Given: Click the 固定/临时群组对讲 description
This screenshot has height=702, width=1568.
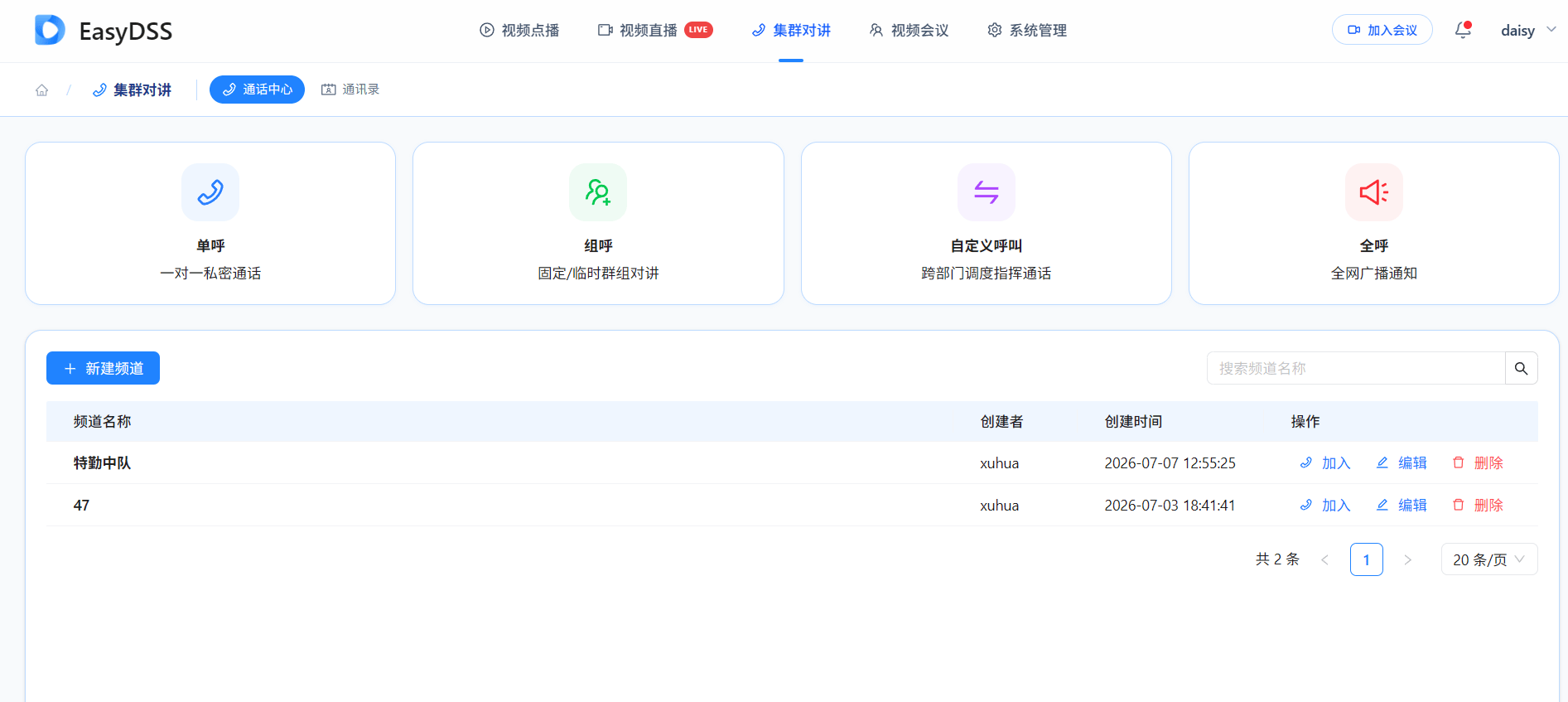Looking at the screenshot, I should (598, 273).
